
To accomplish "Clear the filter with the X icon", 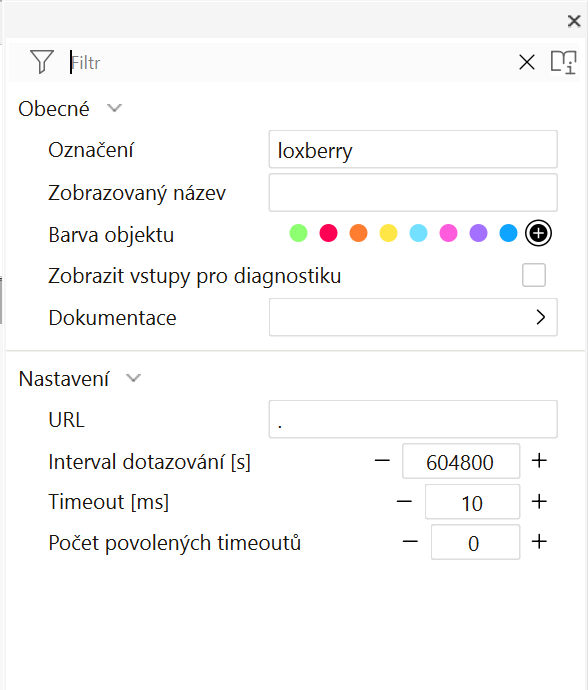I will click(527, 62).
